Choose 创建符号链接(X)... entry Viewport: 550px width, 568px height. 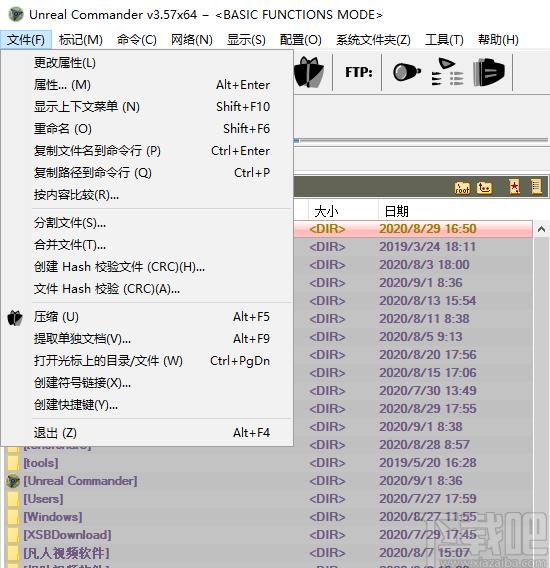[147, 383]
